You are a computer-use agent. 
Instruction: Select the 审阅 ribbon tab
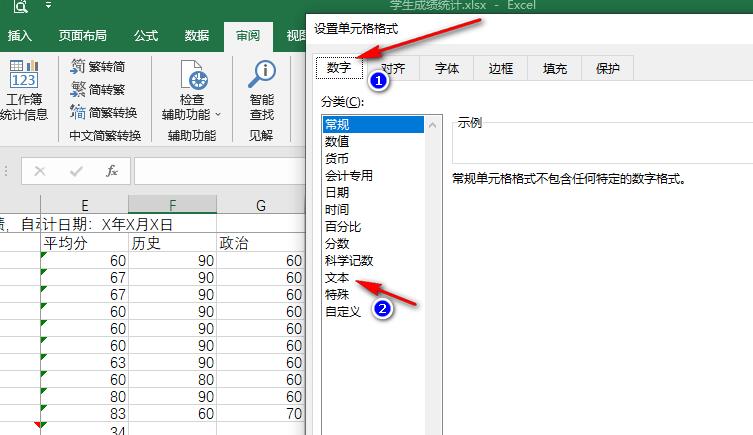click(x=248, y=36)
